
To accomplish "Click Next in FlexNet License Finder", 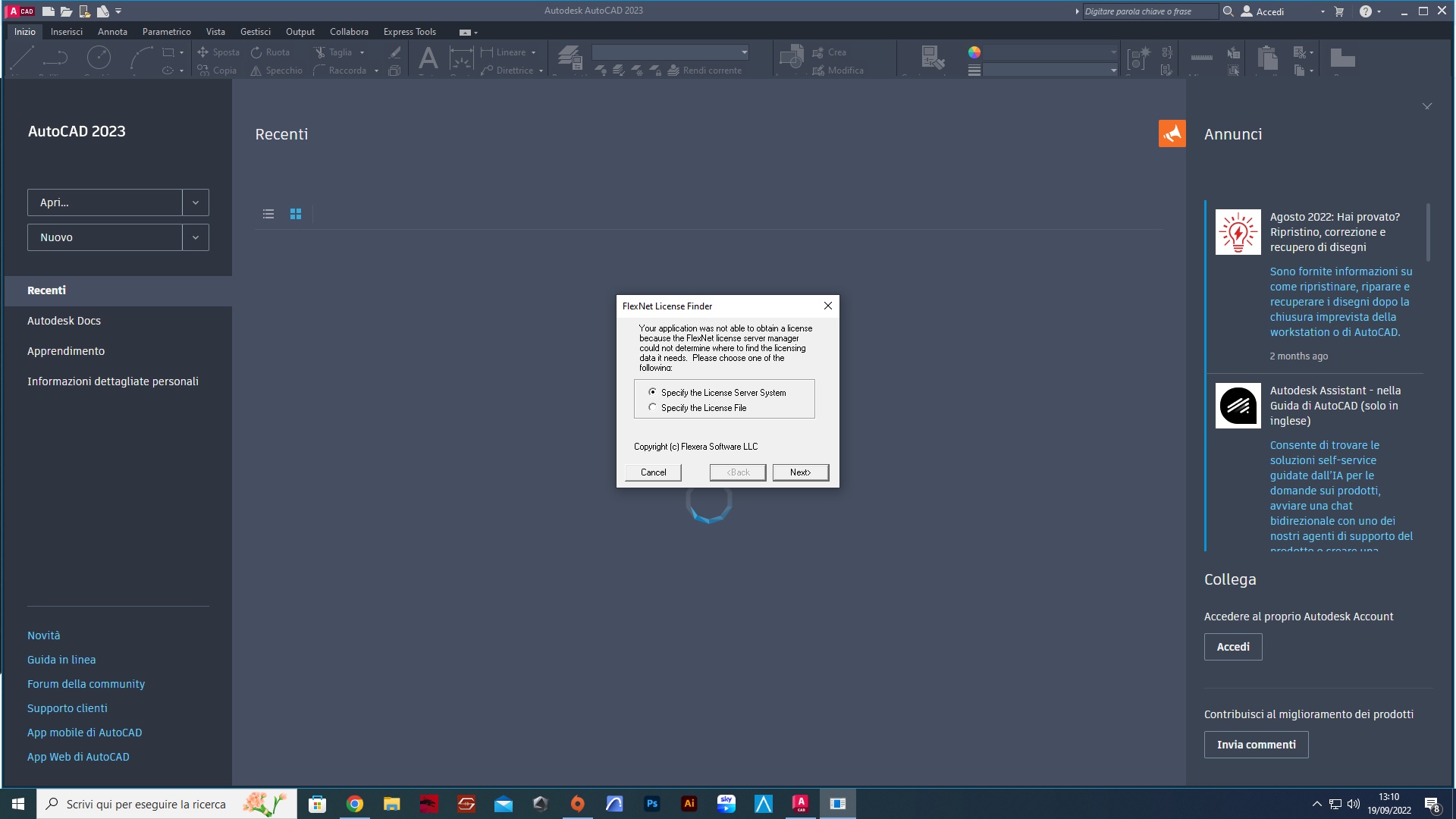I will tap(800, 472).
